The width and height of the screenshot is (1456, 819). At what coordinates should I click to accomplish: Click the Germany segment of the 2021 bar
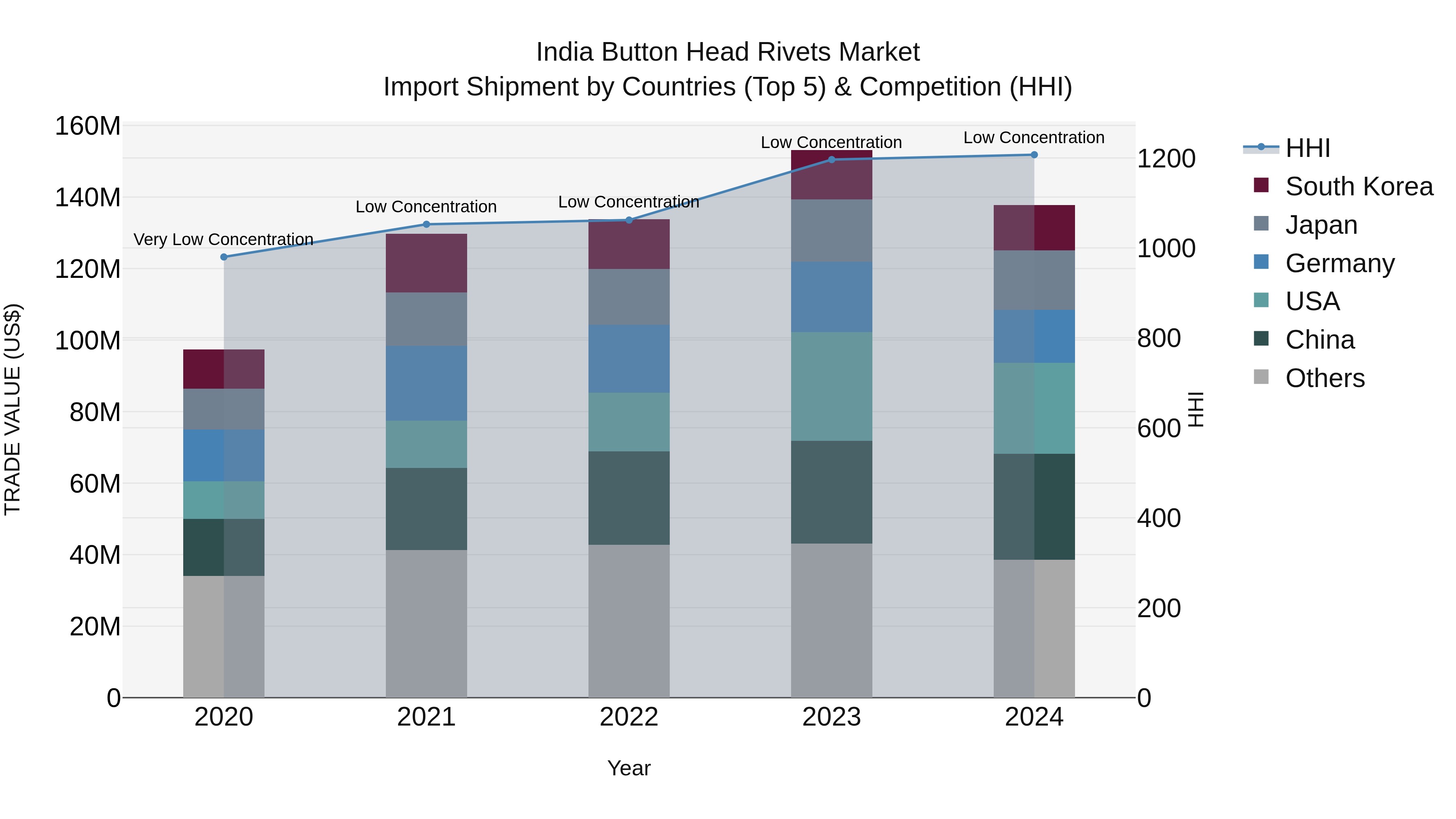click(x=427, y=383)
